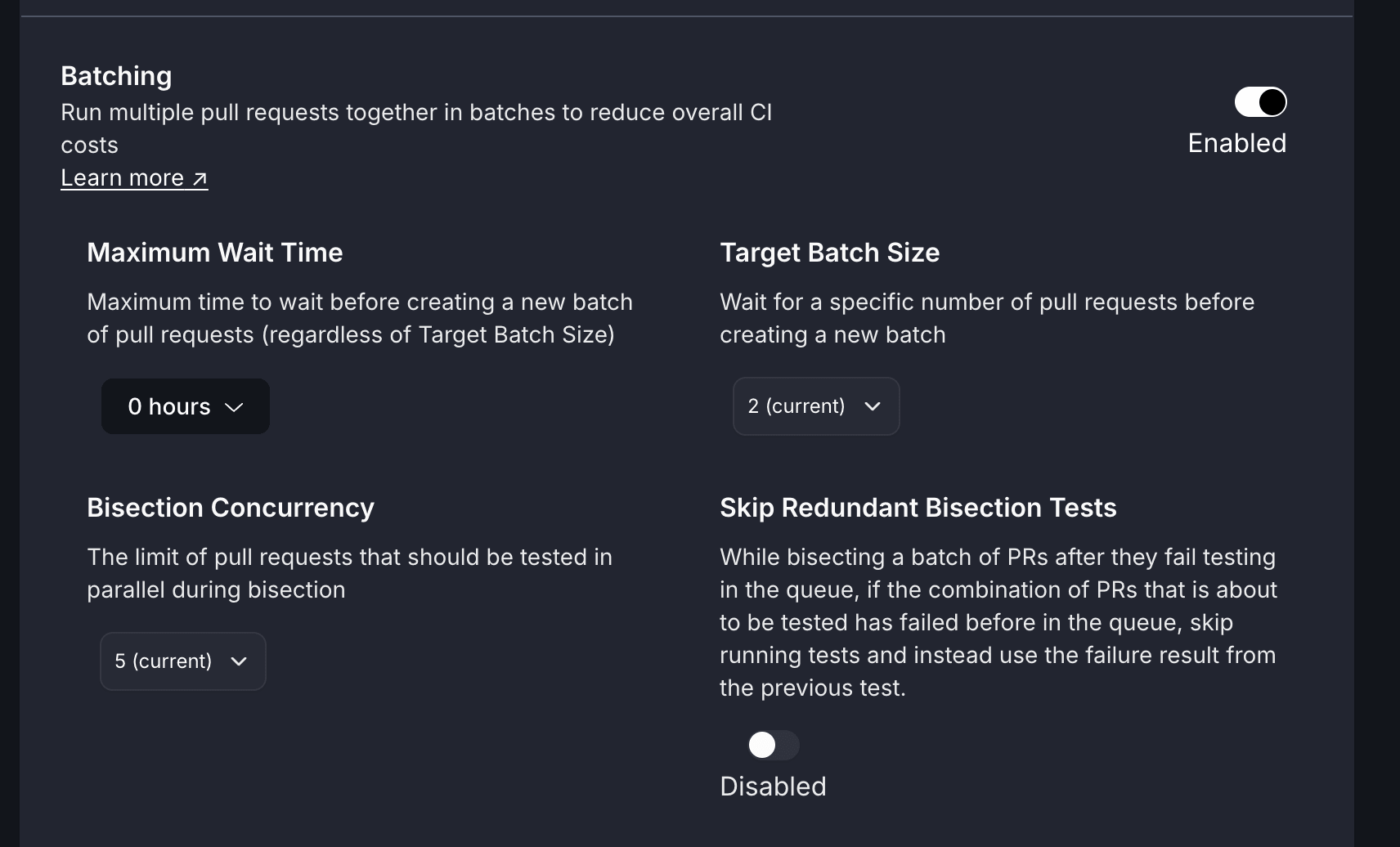Open the Learn more link
This screenshot has width=1400, height=847.
click(x=123, y=178)
